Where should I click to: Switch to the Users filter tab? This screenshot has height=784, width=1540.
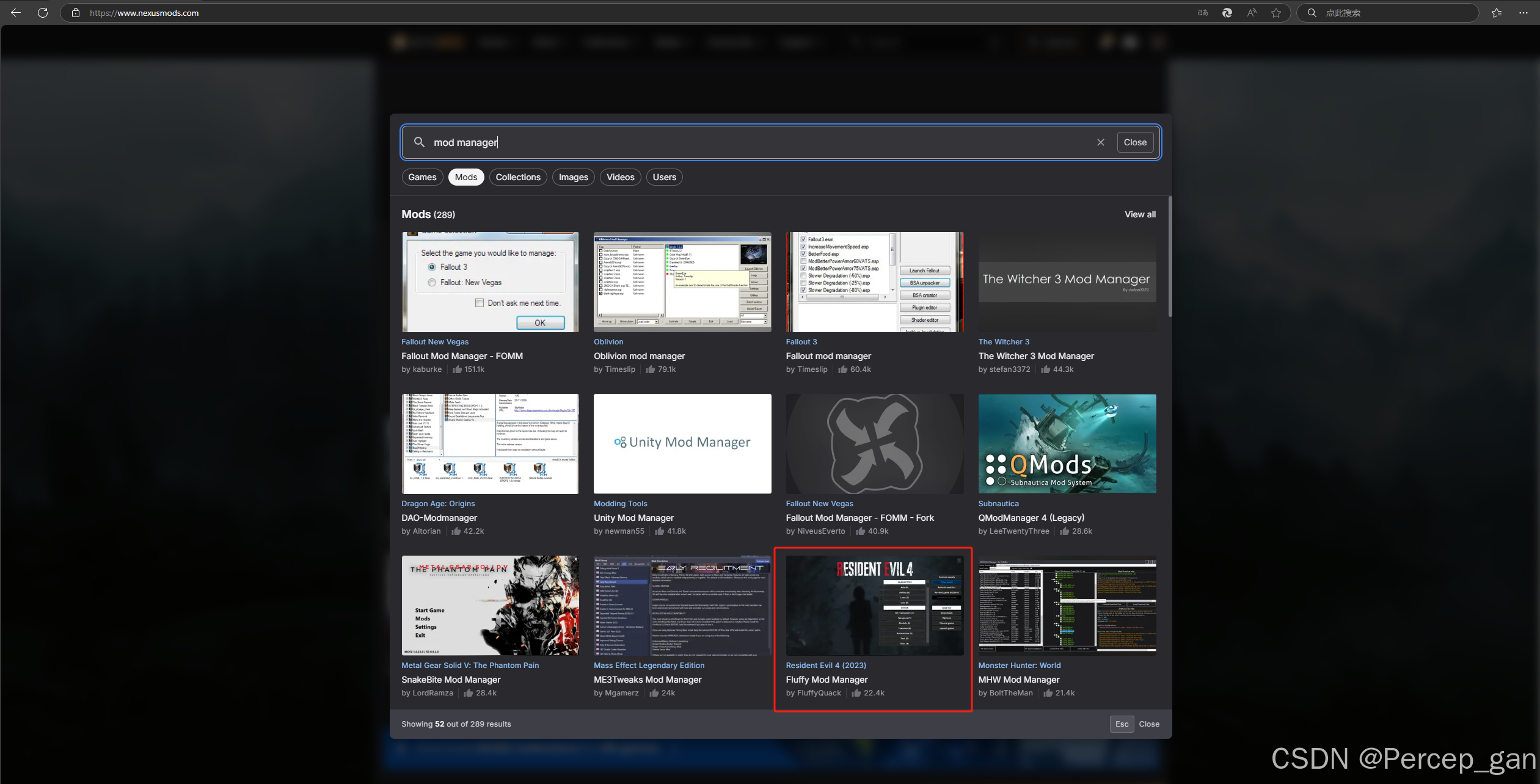pyautogui.click(x=664, y=177)
